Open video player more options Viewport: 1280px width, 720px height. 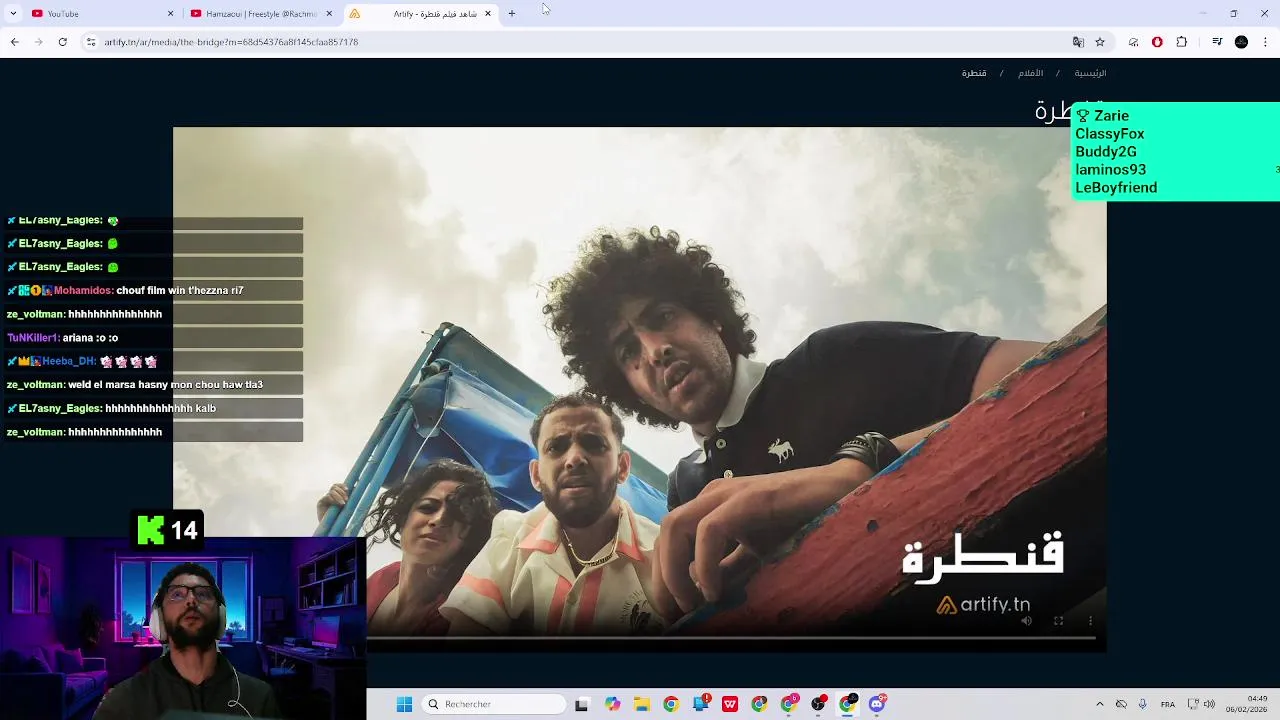(1090, 621)
